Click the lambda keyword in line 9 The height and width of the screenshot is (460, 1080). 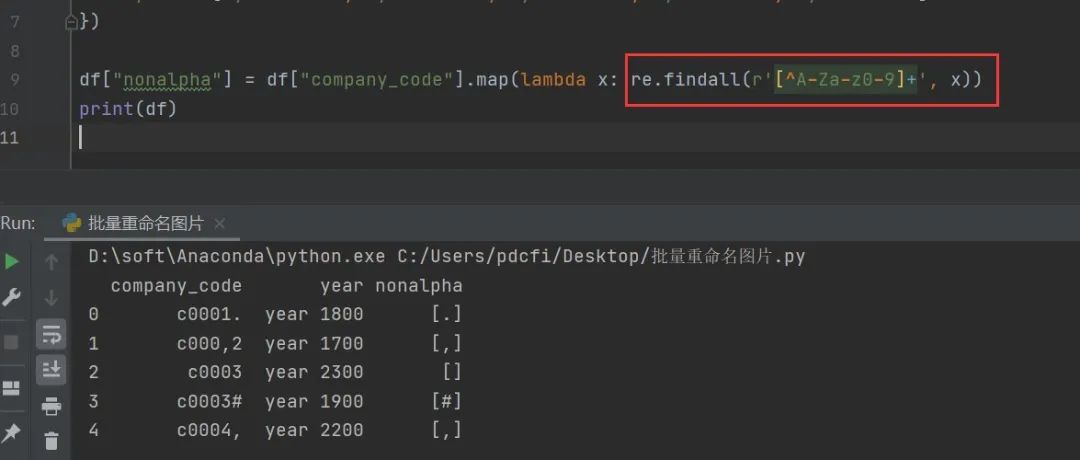553,80
